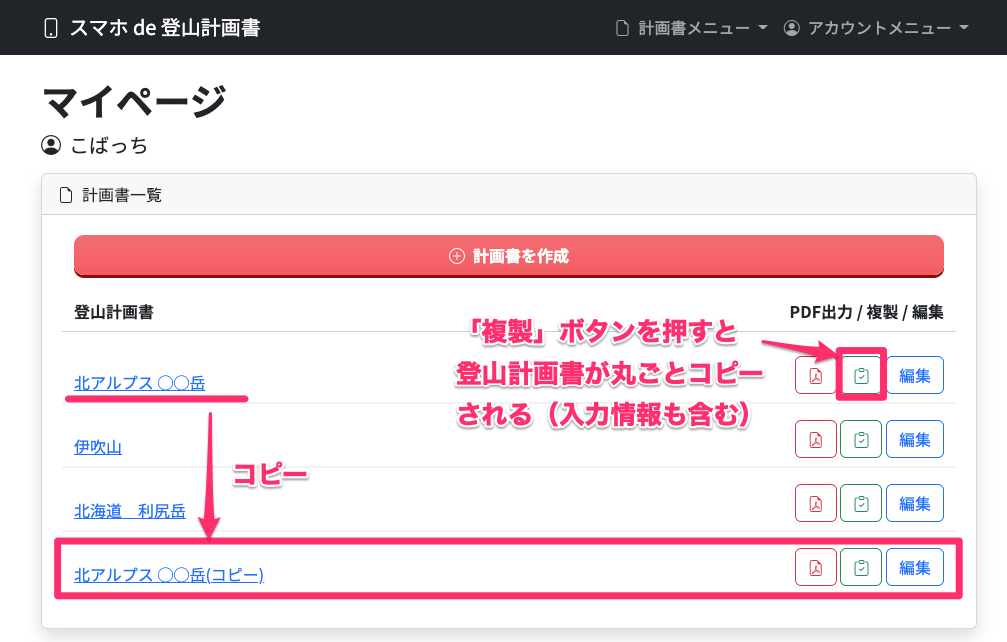Duplicate the 北アルプス ○○岳(コピー) plan
This screenshot has width=1007, height=642.
point(861,568)
